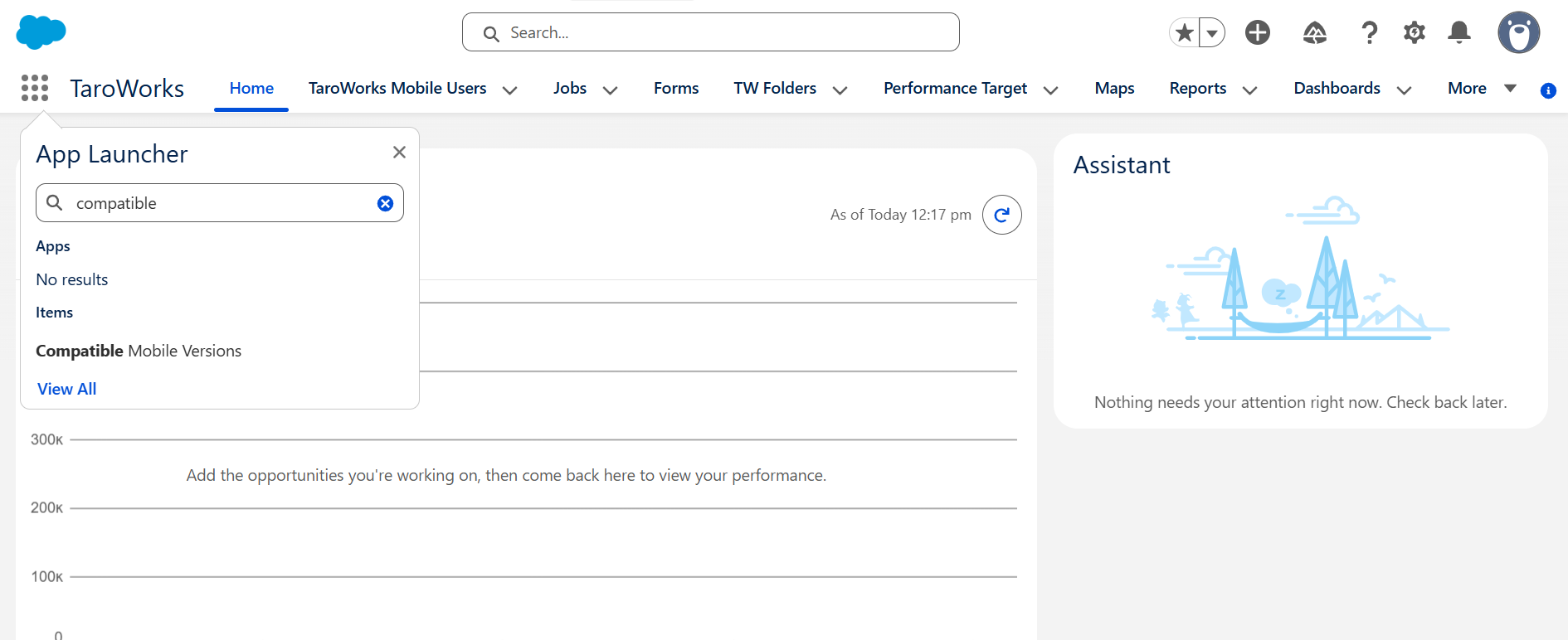Expand the favorites list dropdown arrow
Viewport: 1568px width, 640px height.
[1212, 32]
